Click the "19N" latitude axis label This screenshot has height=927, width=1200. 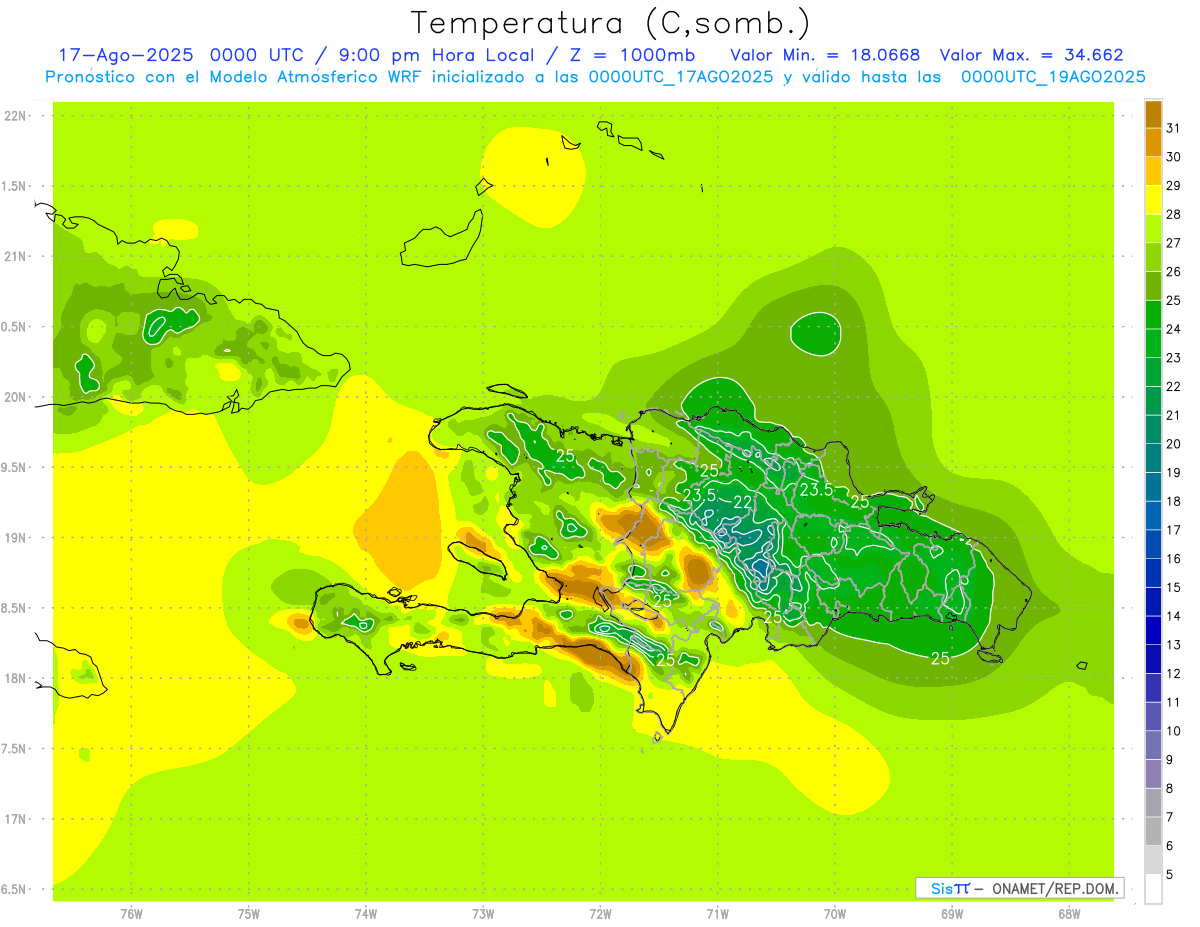tap(17, 538)
